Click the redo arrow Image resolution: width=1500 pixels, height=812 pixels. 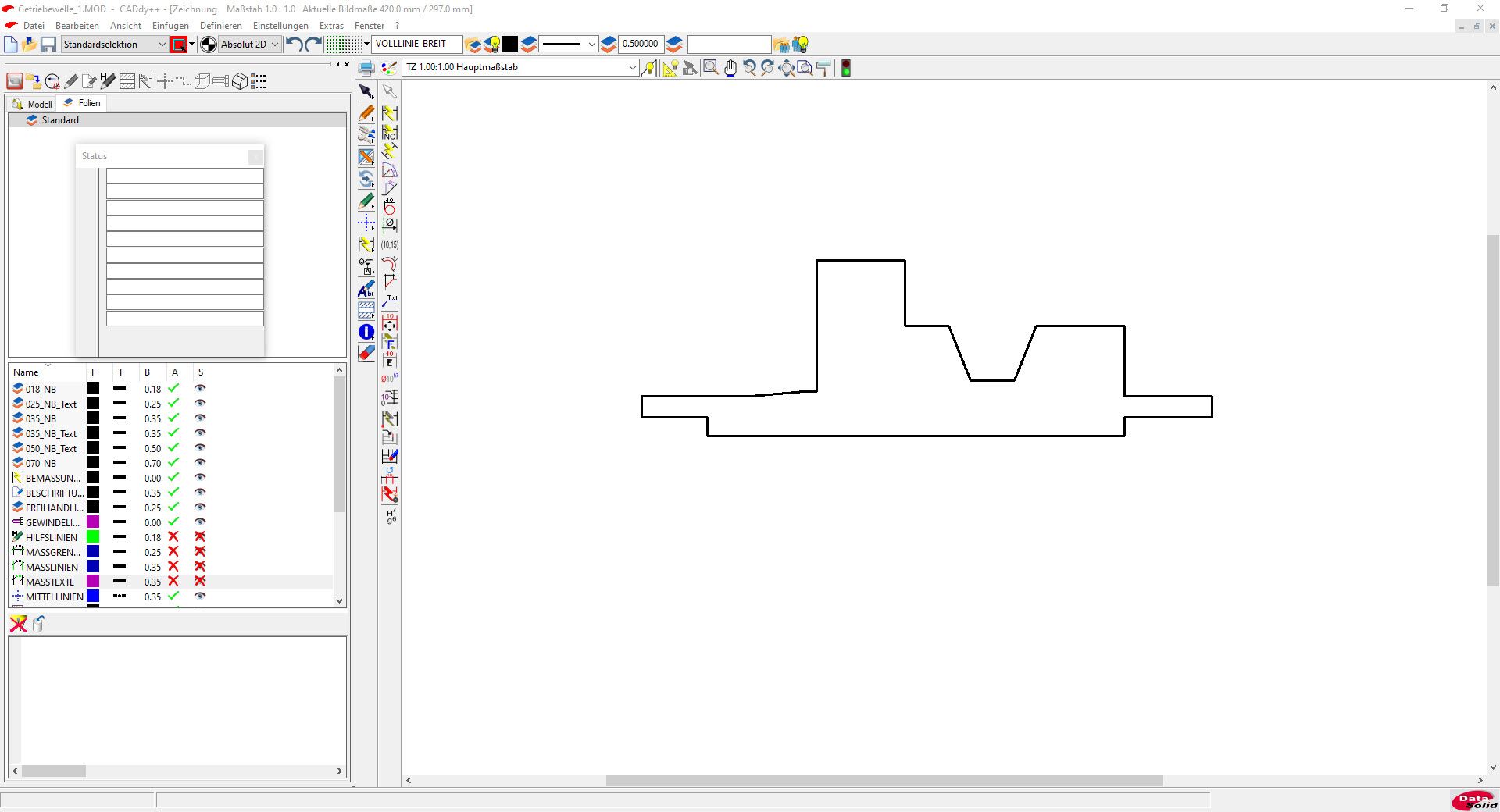point(313,45)
